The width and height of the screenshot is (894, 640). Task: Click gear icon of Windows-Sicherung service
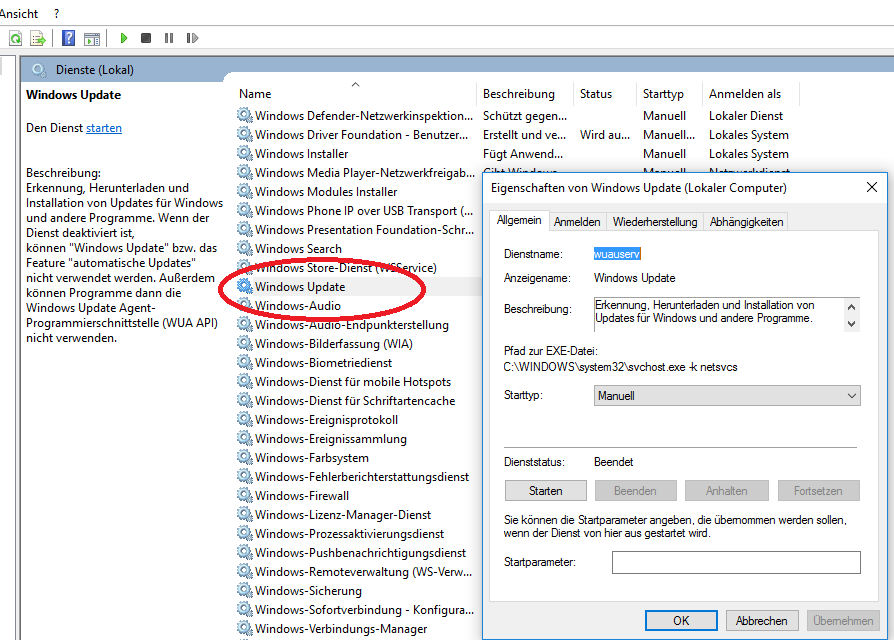point(245,590)
